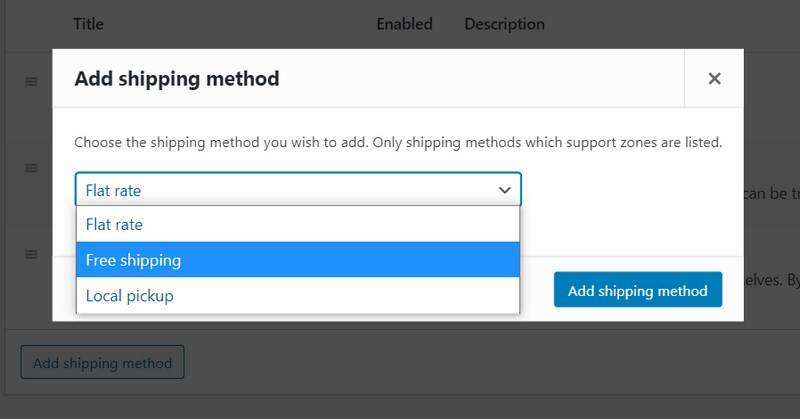
Task: Click the Description column header
Action: coord(504,24)
